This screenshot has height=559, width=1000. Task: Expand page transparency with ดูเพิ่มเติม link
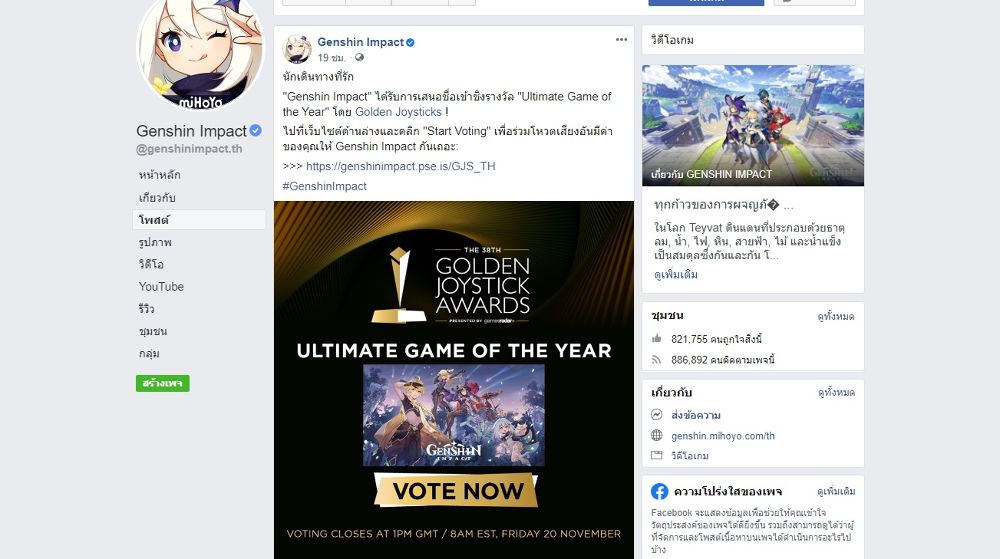tap(835, 492)
